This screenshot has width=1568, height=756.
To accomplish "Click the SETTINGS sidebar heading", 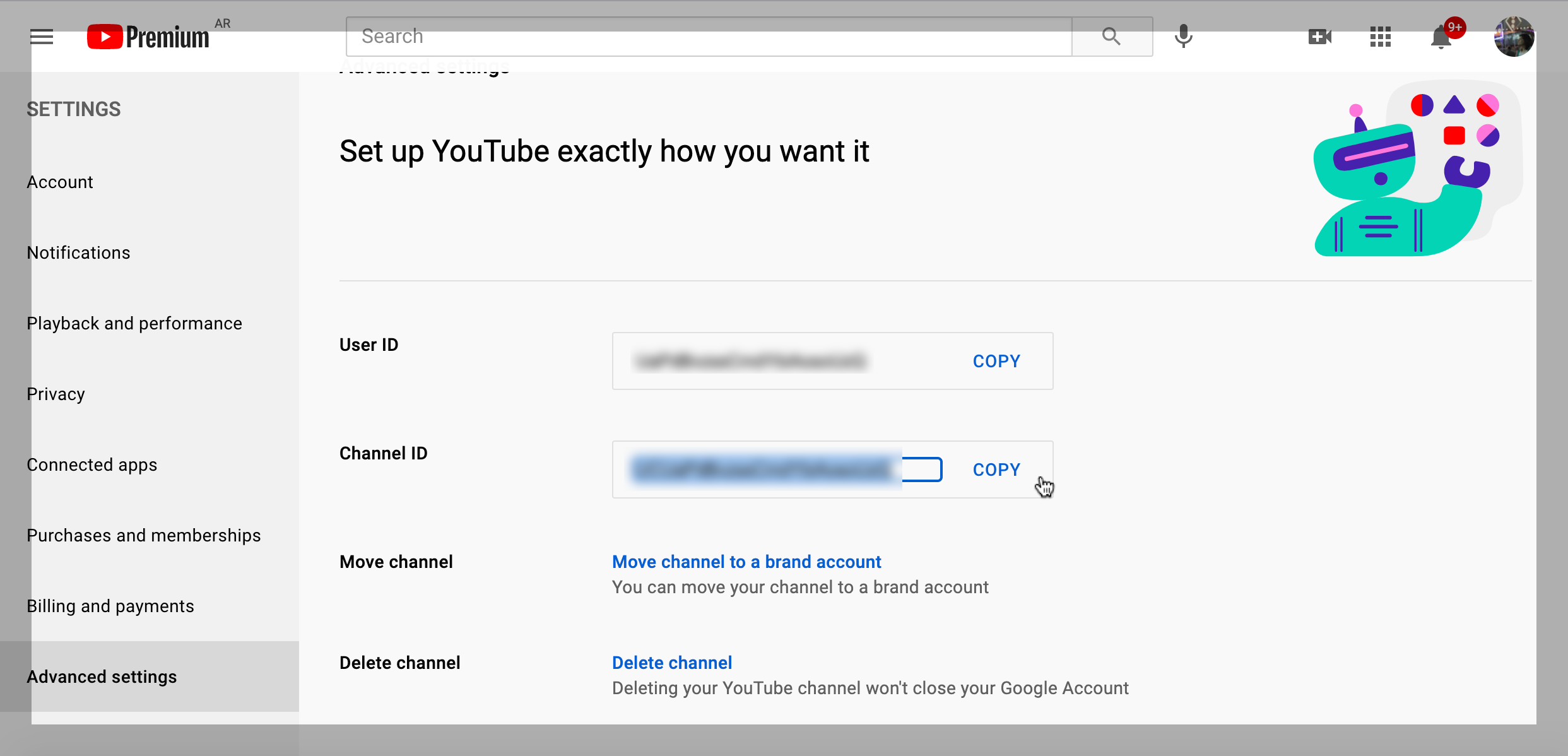I will [74, 109].
